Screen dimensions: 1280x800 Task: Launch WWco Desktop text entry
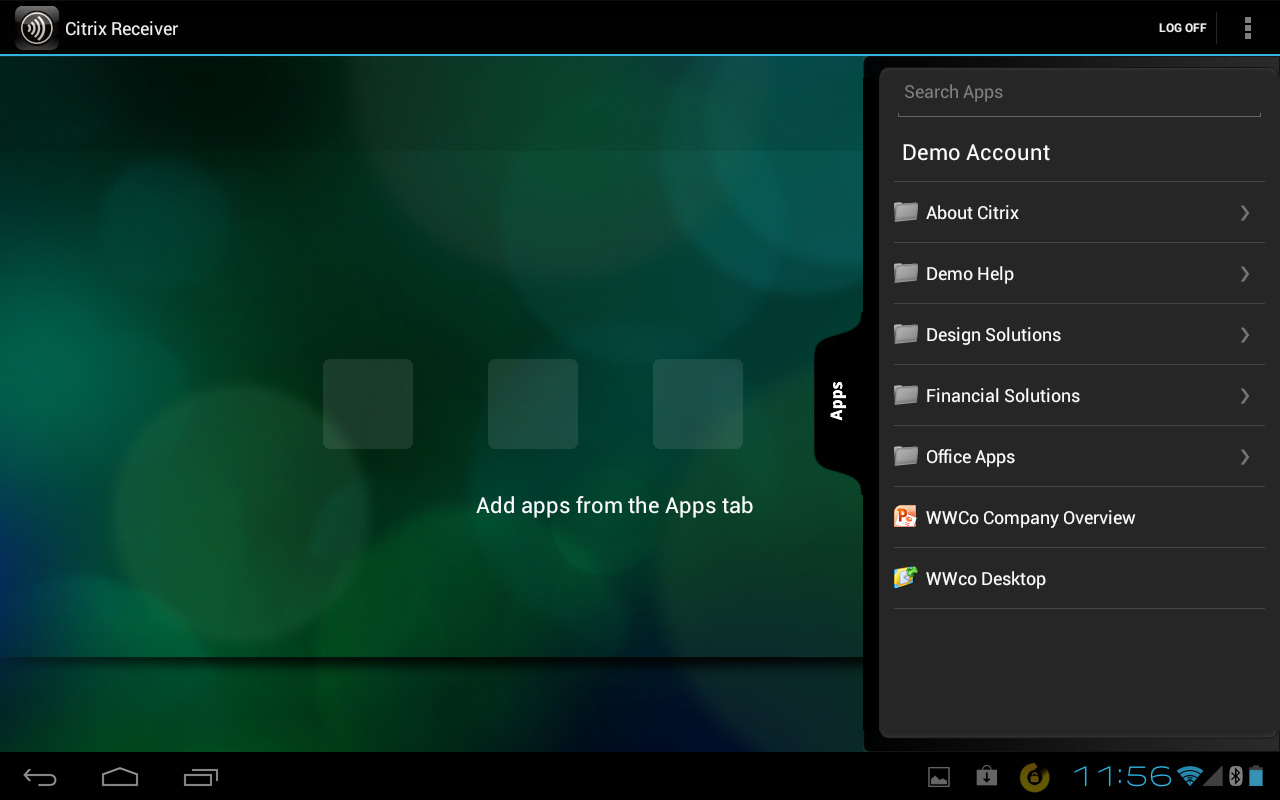986,579
